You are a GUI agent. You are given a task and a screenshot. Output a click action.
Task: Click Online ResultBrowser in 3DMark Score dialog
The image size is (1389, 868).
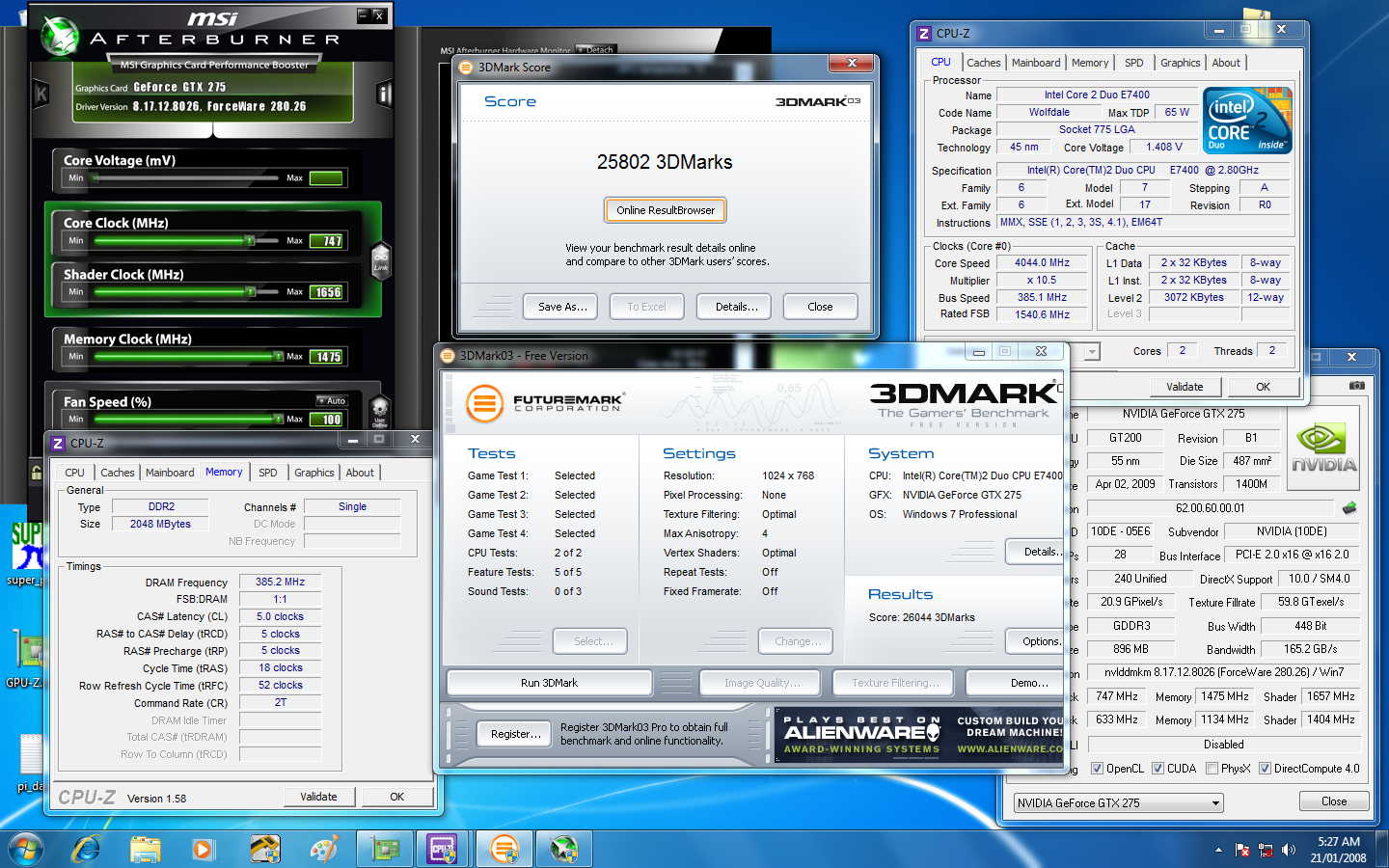click(x=666, y=210)
